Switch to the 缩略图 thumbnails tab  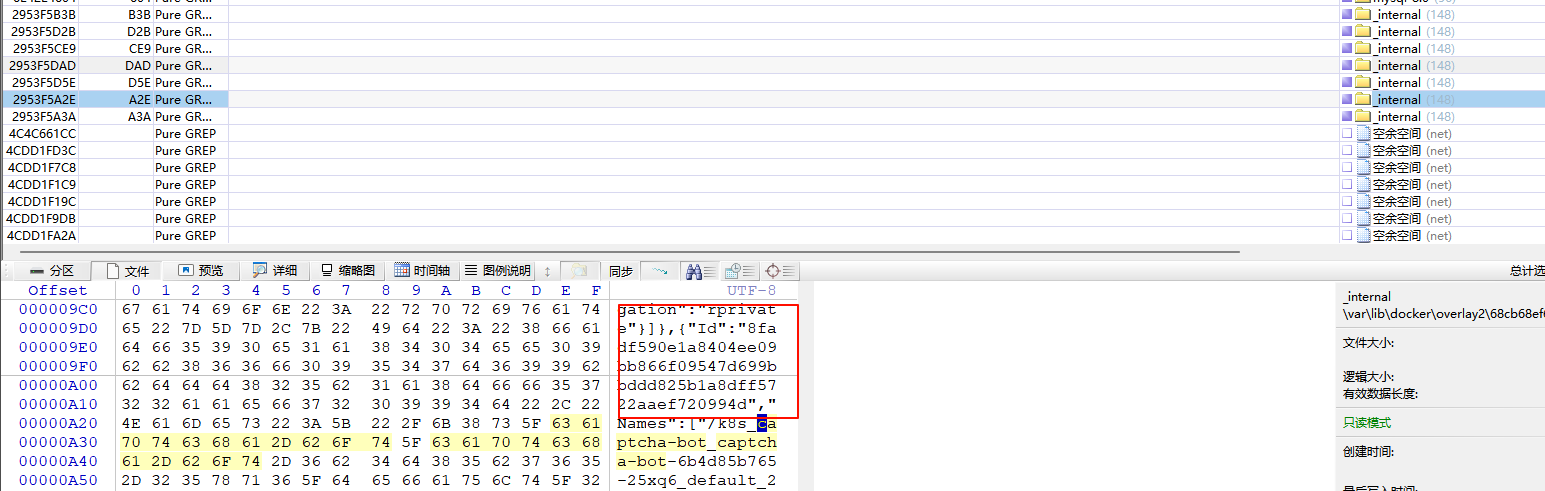[347, 271]
